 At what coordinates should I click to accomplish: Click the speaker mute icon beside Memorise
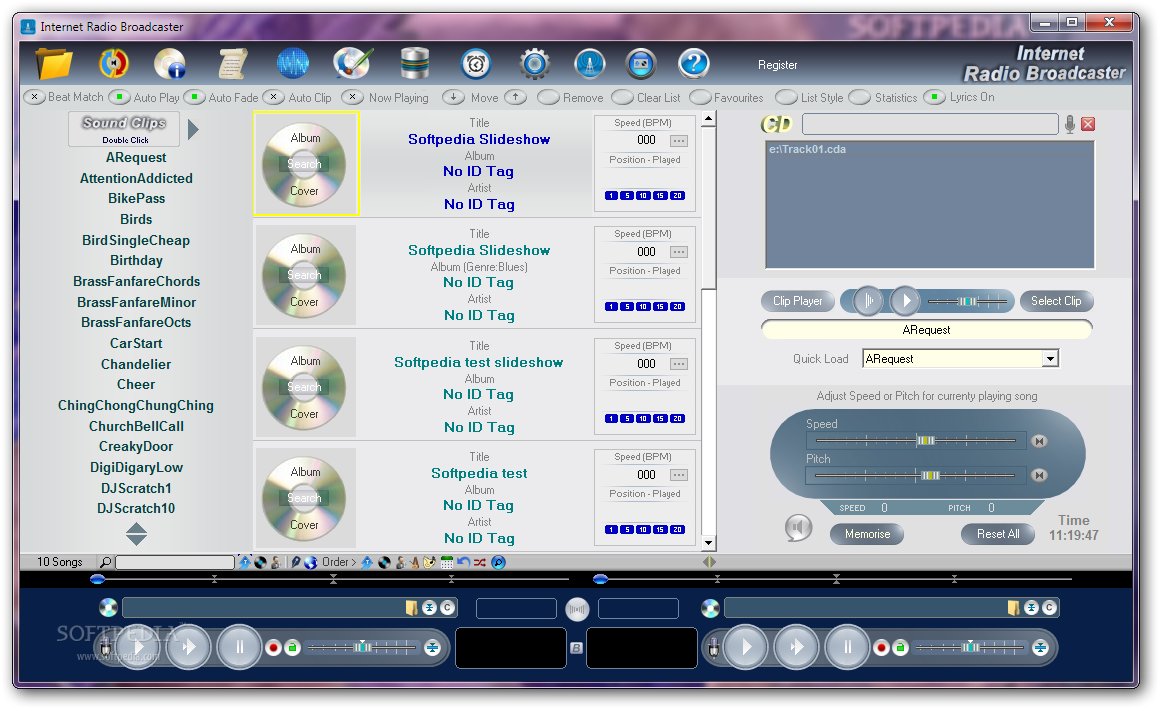click(x=798, y=528)
